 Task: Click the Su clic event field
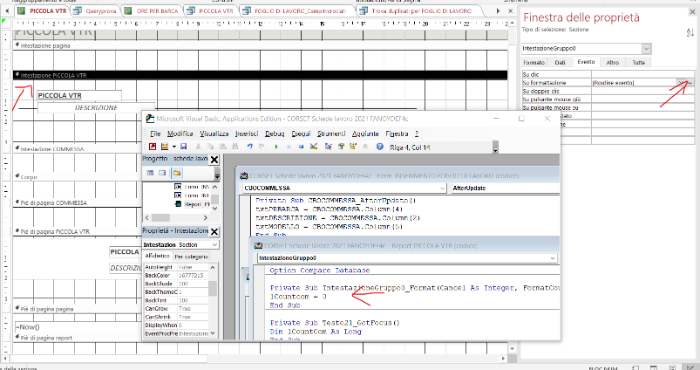coord(643,75)
